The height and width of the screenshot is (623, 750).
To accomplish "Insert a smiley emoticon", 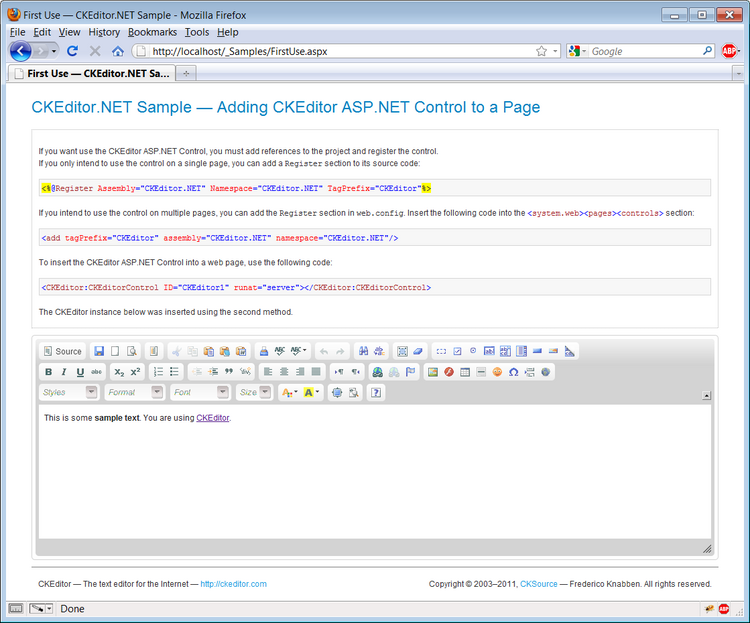I will tap(497, 372).
